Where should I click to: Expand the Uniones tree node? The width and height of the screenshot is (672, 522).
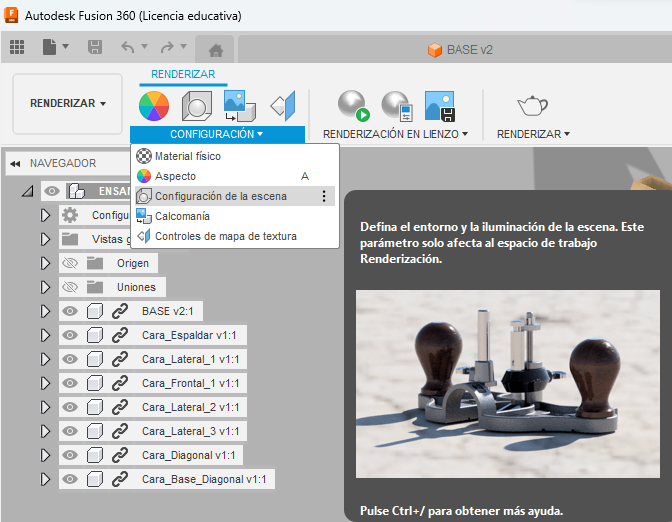(x=45, y=287)
